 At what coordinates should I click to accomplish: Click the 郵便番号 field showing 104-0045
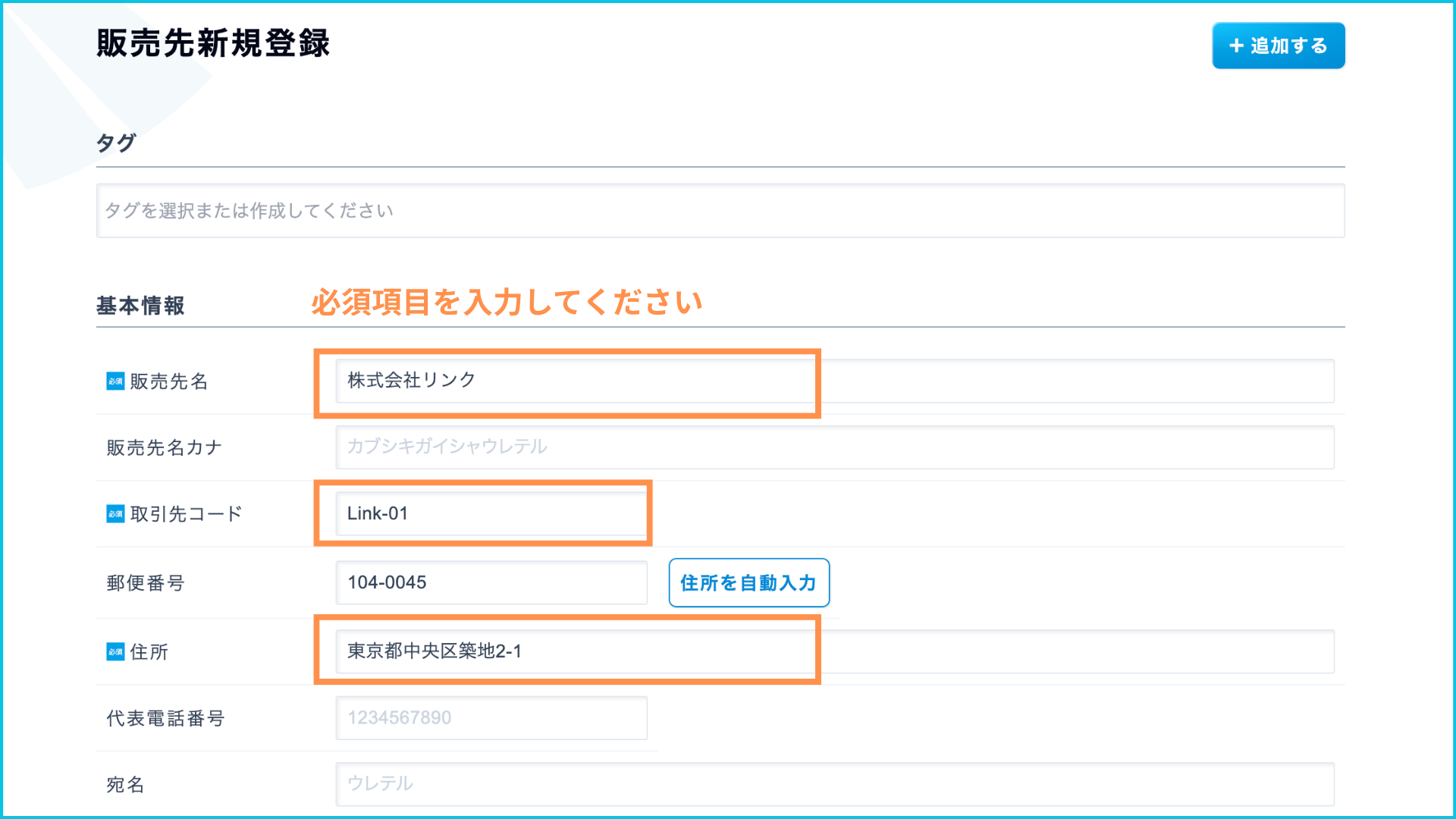(491, 582)
